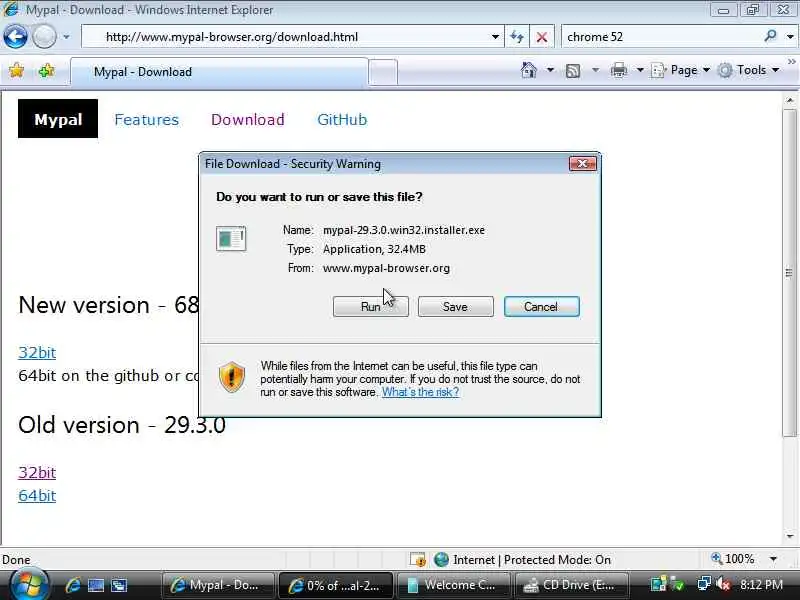Click the 8:12 PM clock
This screenshot has width=800, height=600.
(761, 584)
